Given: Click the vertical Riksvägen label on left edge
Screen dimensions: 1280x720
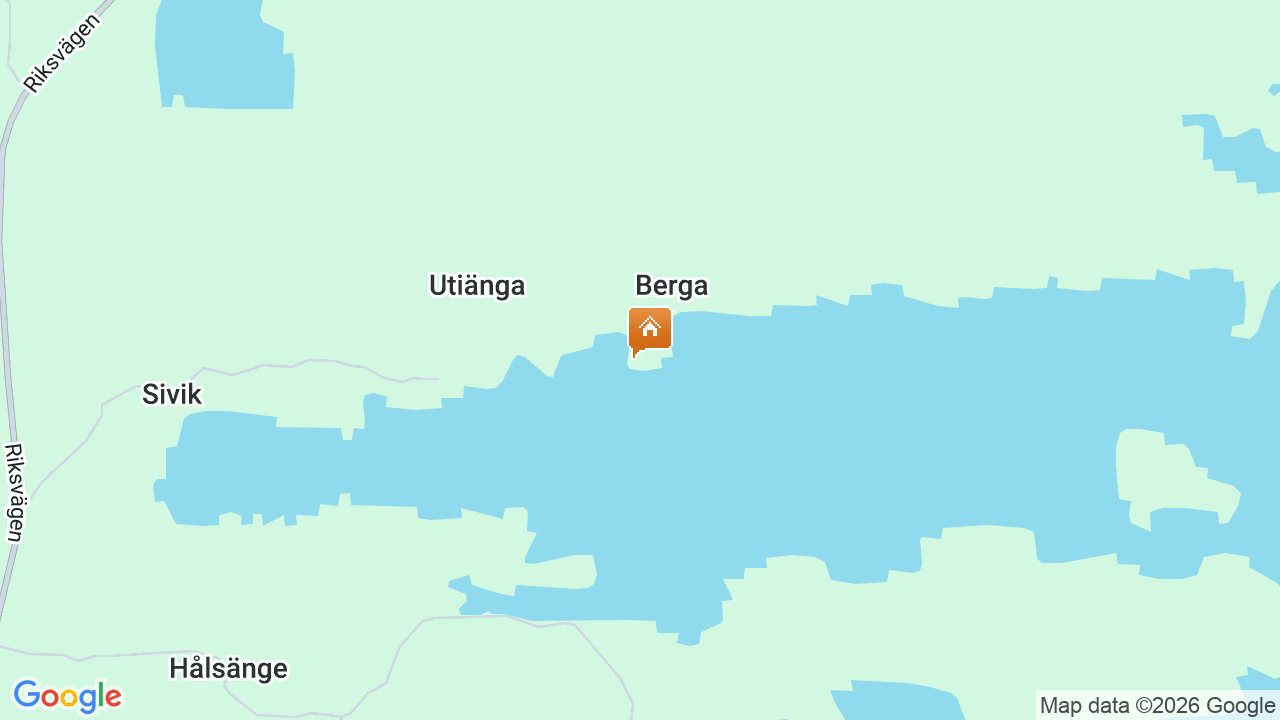Looking at the screenshot, I should pos(14,493).
